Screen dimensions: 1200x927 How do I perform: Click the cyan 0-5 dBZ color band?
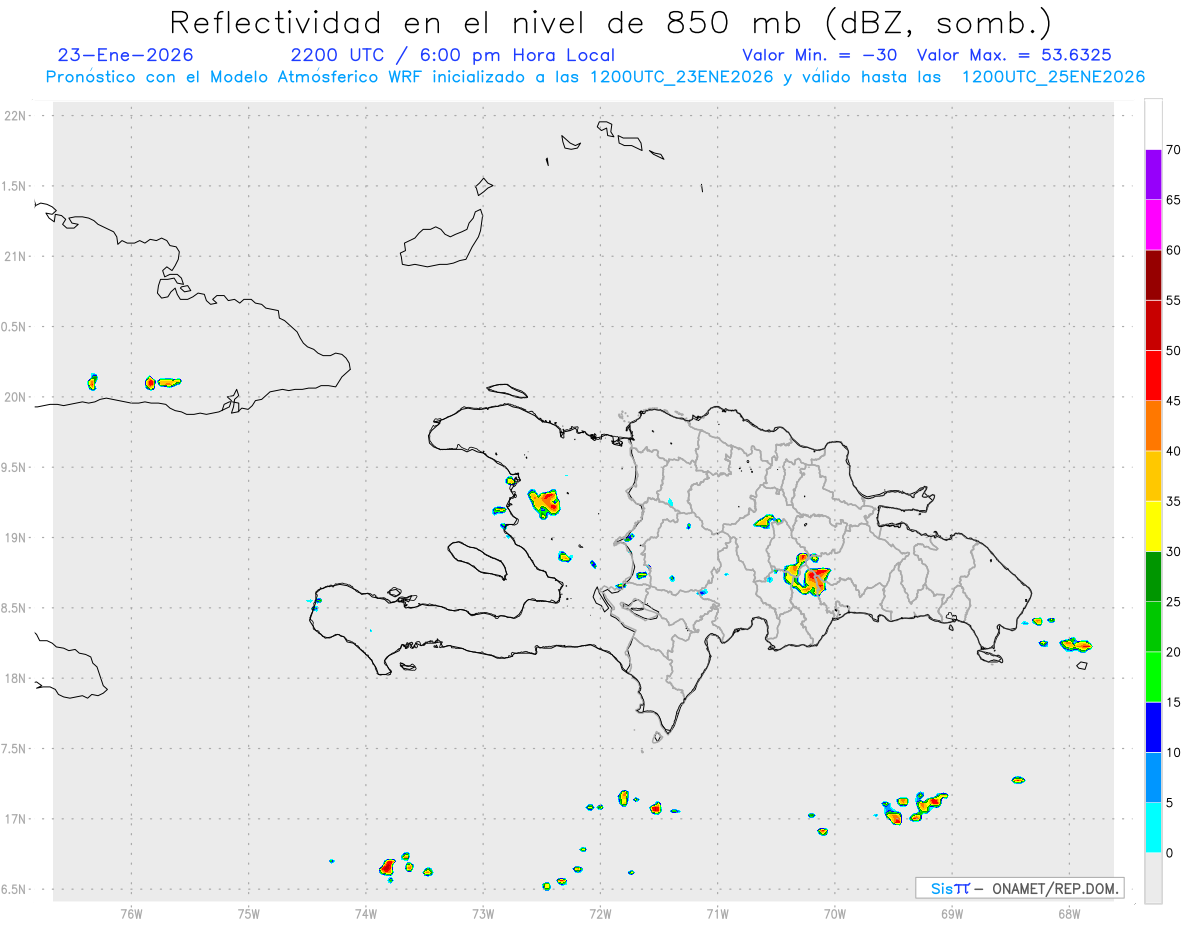pyautogui.click(x=1153, y=828)
